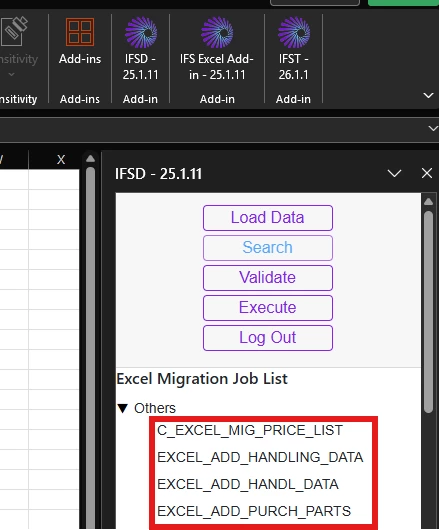Select the EXCEL_ADD_HANDLING_DATA job
This screenshot has height=530, width=439.
(x=260, y=457)
